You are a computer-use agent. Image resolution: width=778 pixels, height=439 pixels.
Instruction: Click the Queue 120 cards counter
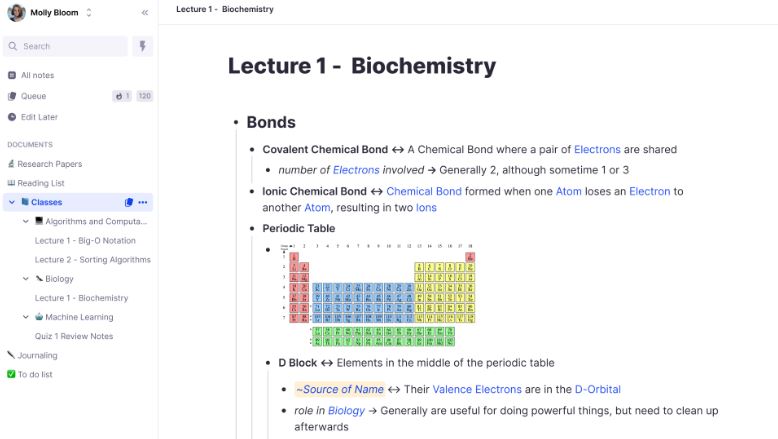click(144, 96)
